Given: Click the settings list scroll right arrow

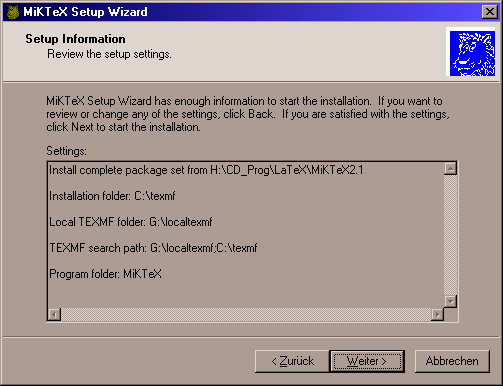Looking at the screenshot, I should pos(437,314).
